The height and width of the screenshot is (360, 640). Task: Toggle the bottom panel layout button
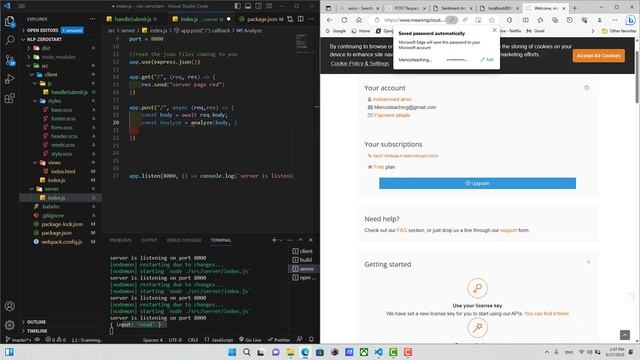[248, 6]
